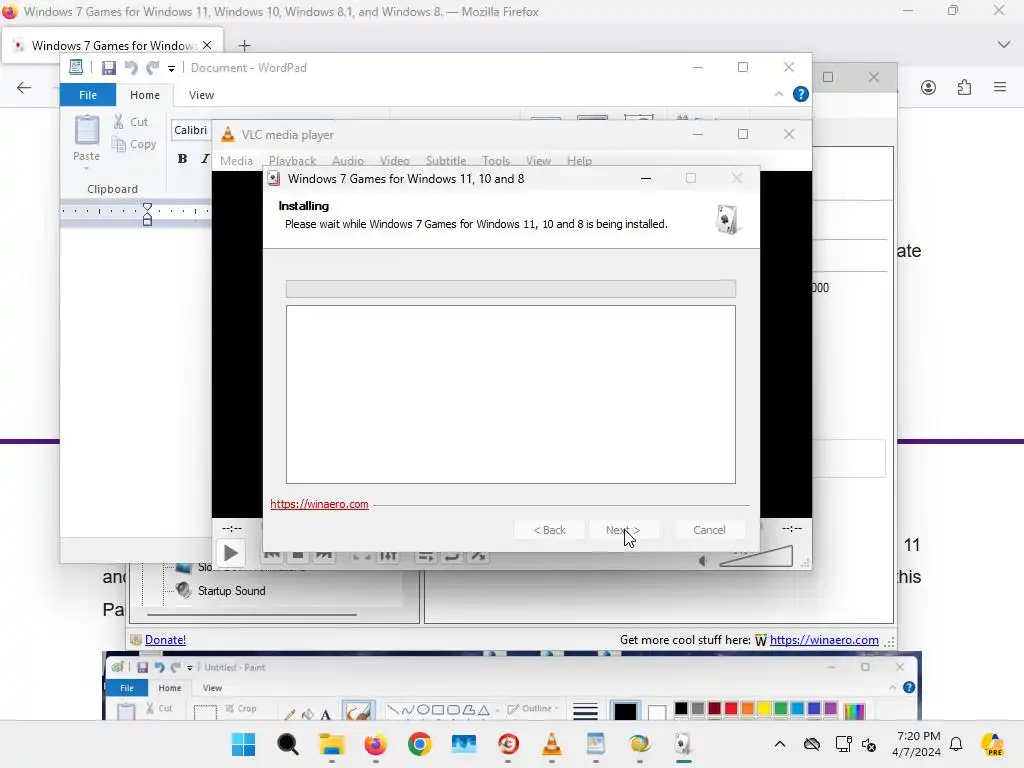Toggle Bold formatting in WordPad

pyautogui.click(x=182, y=158)
